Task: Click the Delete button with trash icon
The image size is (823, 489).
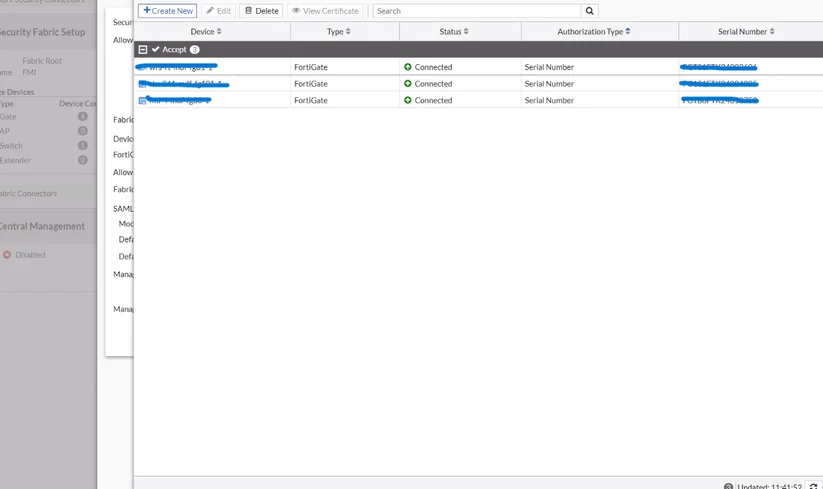Action: (261, 10)
